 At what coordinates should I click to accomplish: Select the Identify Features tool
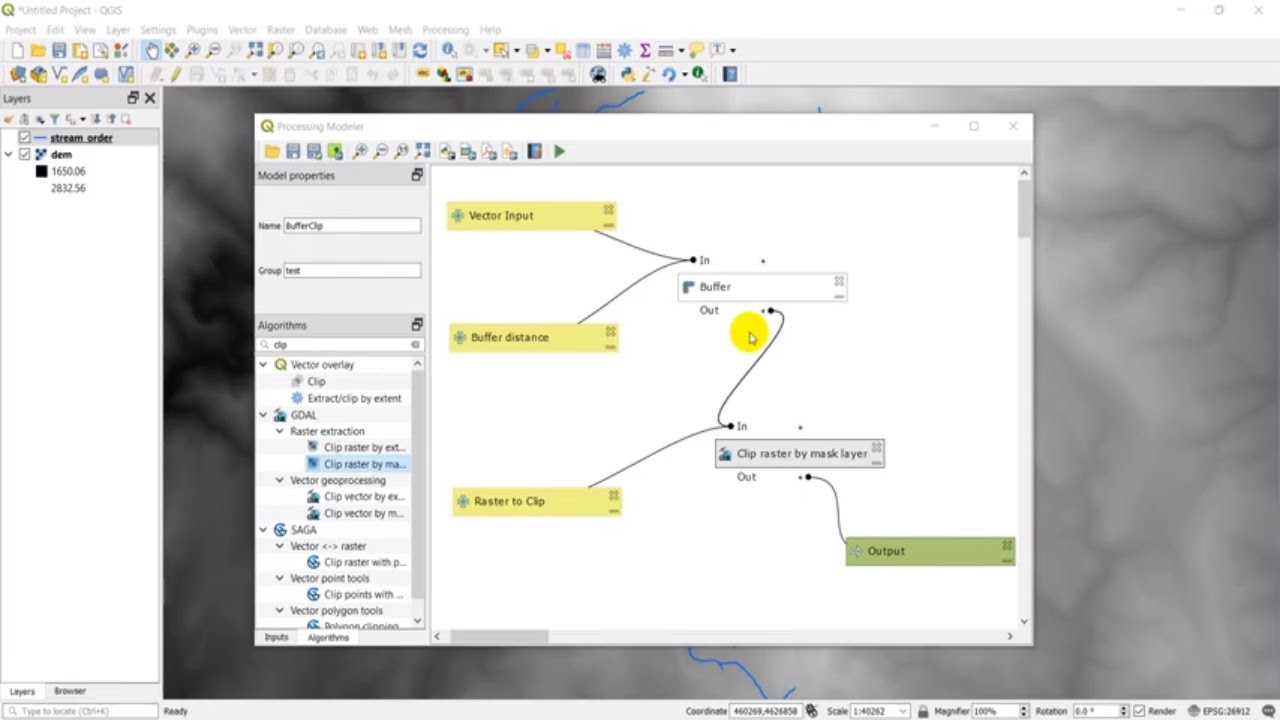(449, 50)
